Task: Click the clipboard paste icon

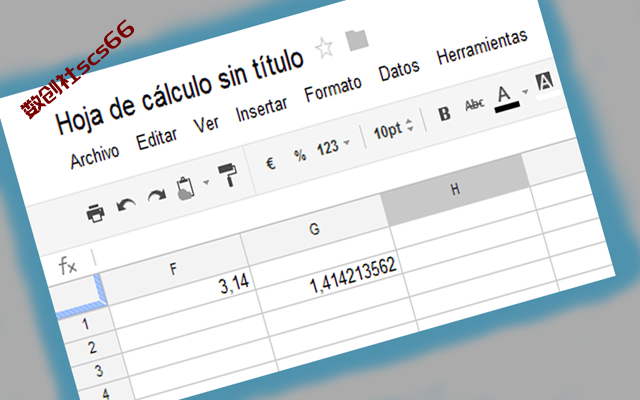Action: [x=185, y=189]
